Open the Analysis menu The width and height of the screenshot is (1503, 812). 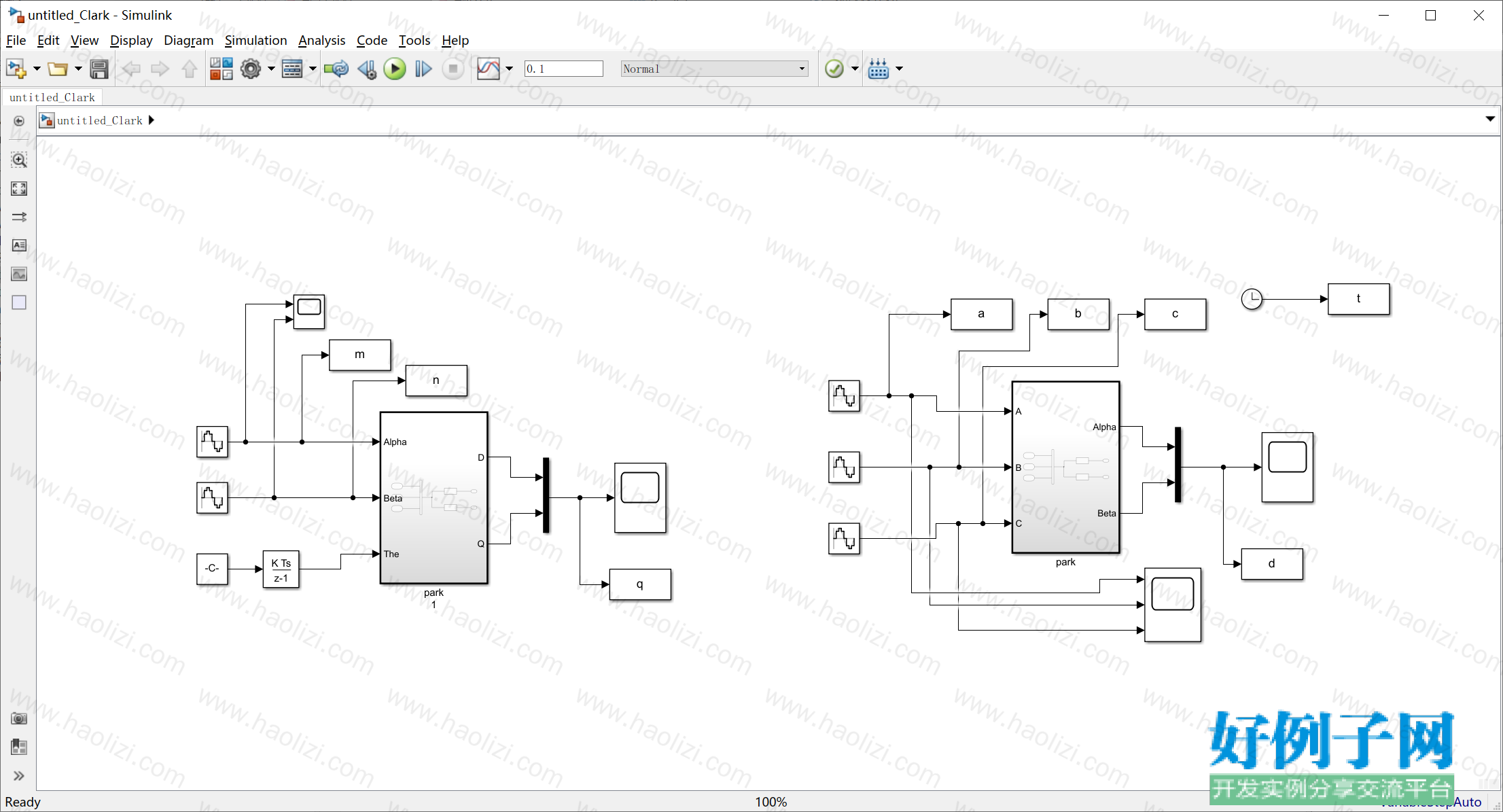point(321,41)
